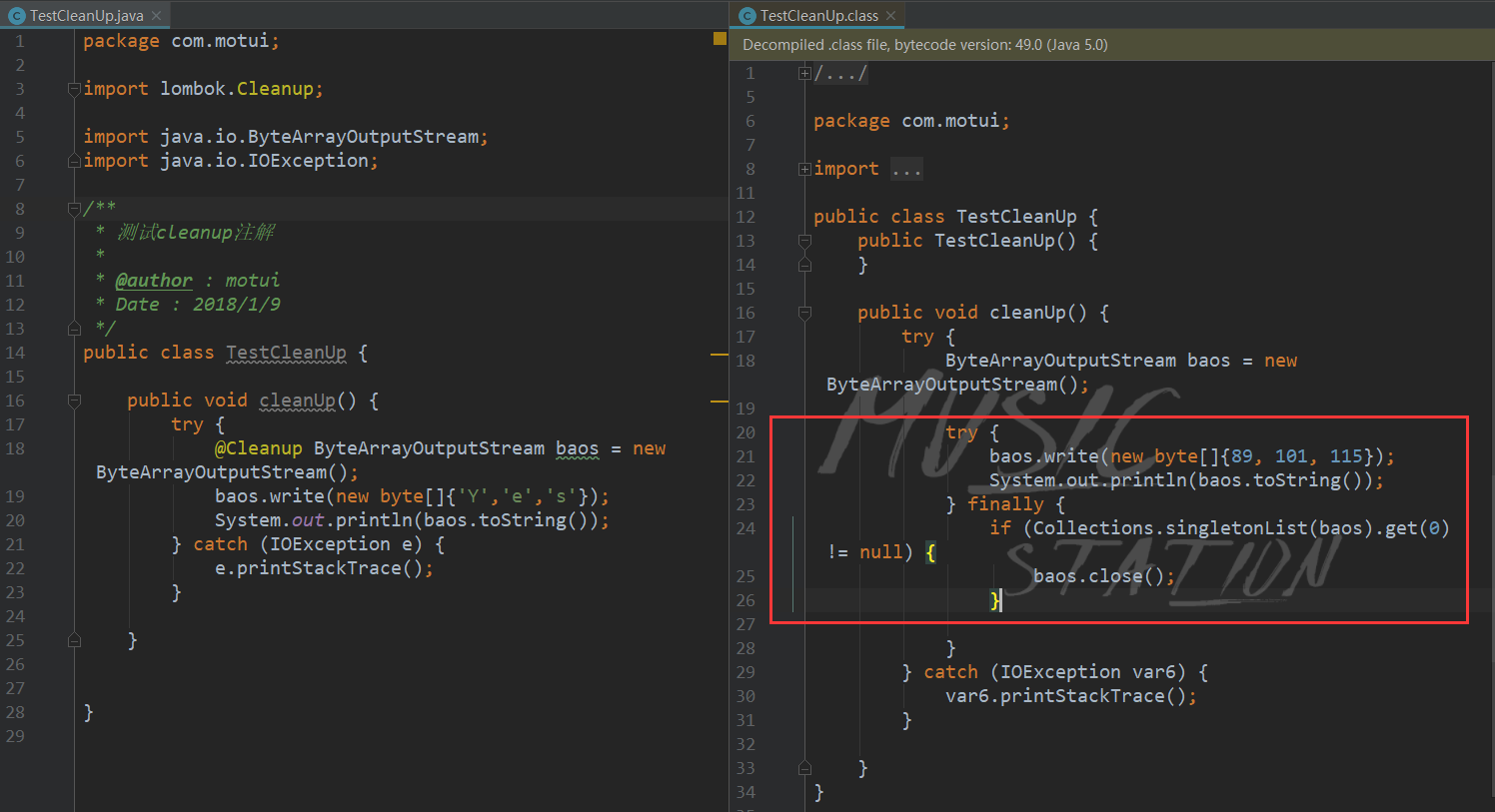Click 'package com.motui;' in TestCleanUp.class
The width and height of the screenshot is (1495, 812).
tap(912, 121)
